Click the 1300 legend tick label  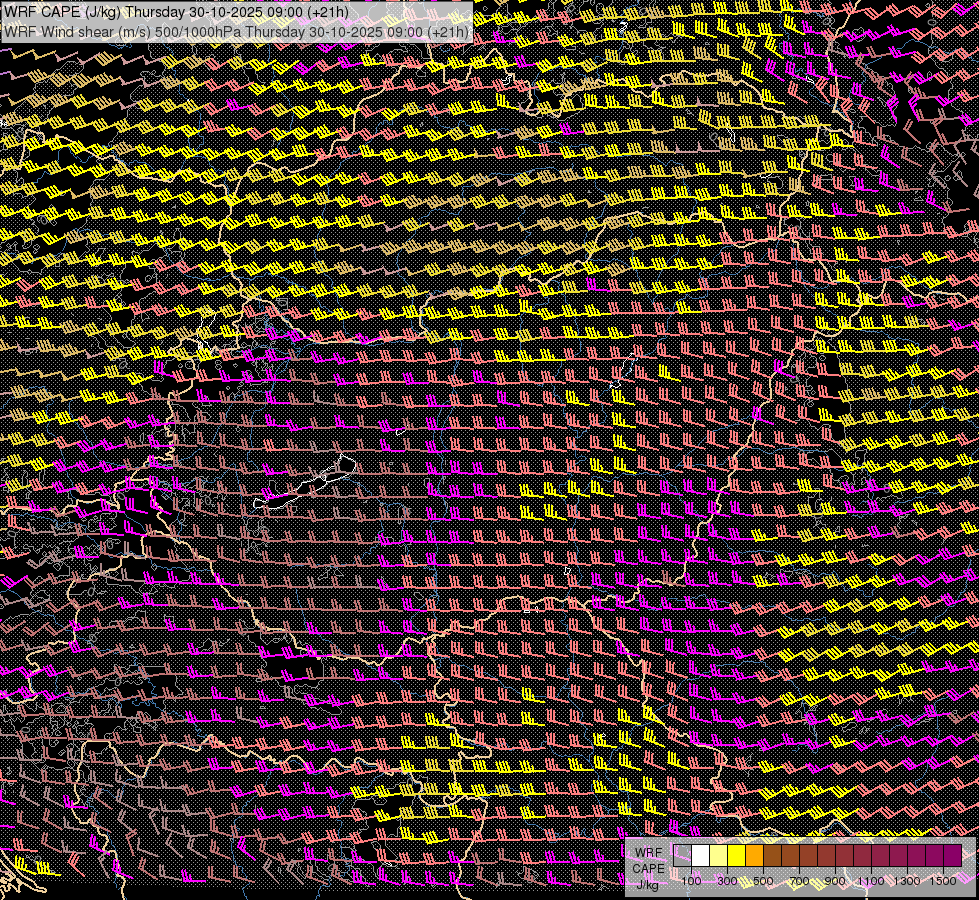[x=907, y=880]
